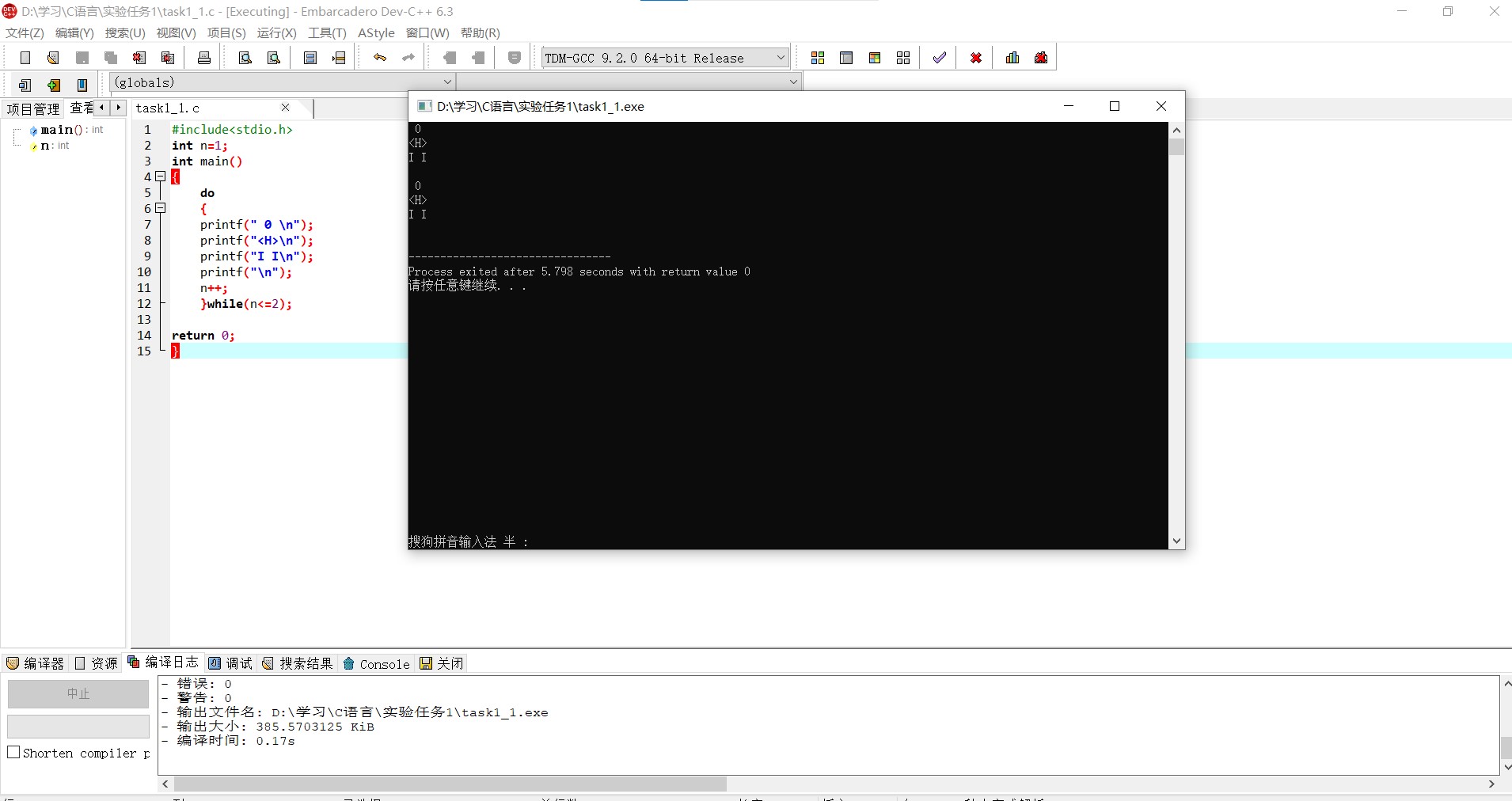Screen dimensions: 1512x801
Task: Stop execution with the red X icon
Action: pyautogui.click(x=976, y=58)
